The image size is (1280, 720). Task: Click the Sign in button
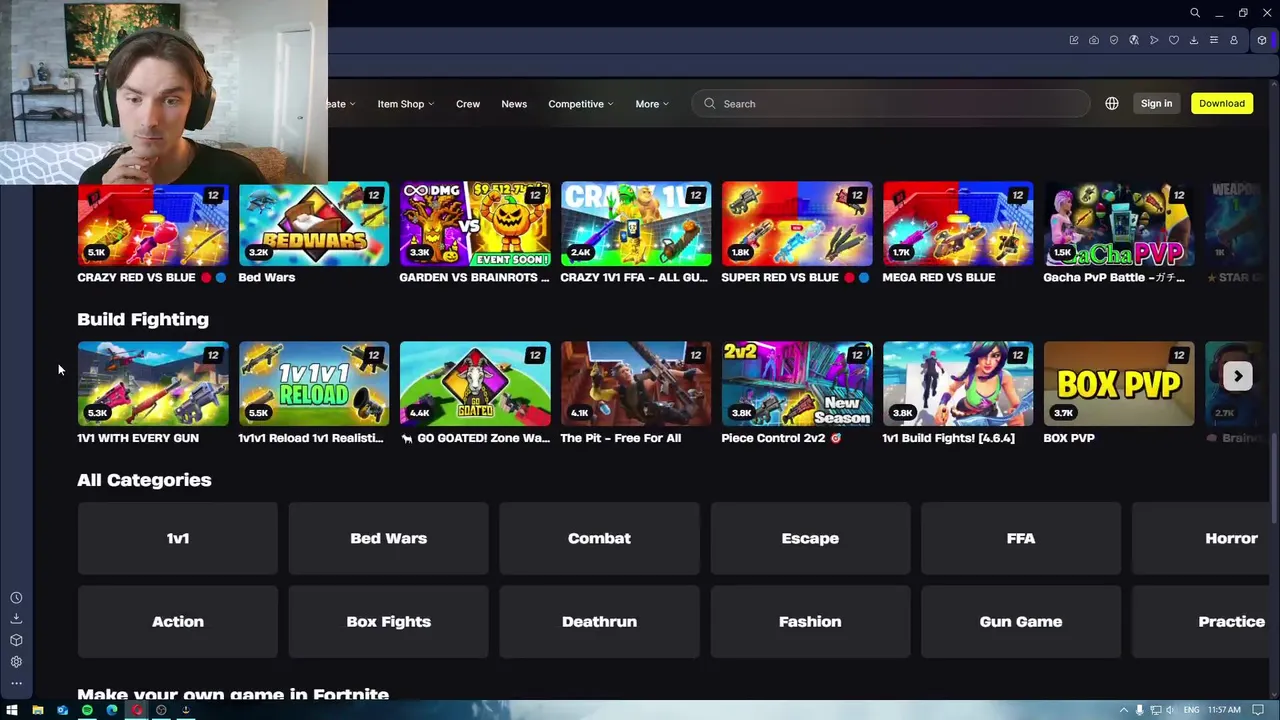coord(1156,103)
